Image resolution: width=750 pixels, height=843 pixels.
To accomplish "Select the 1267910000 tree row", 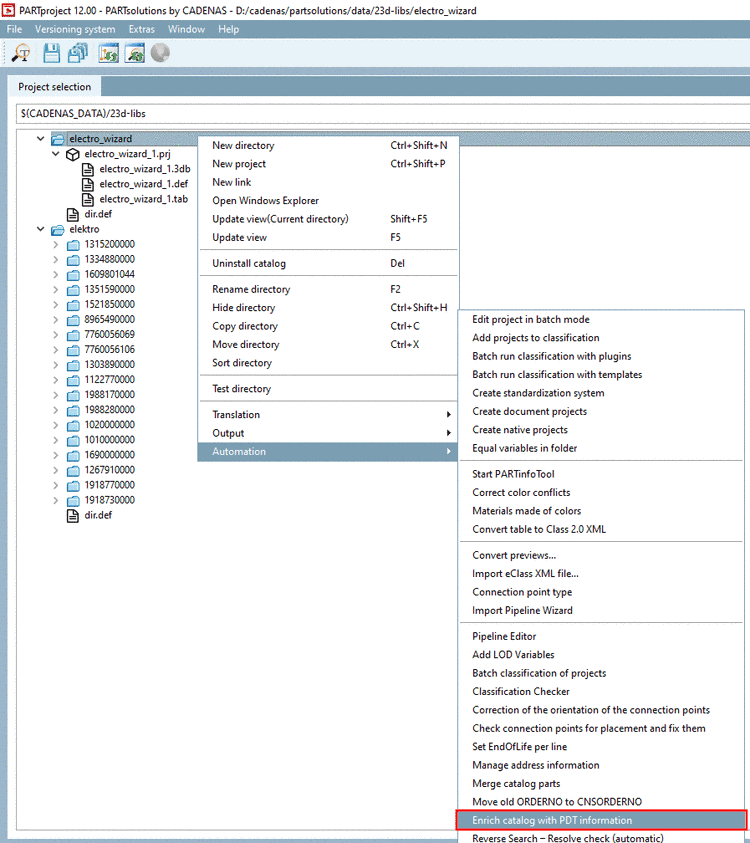I will click(x=110, y=470).
